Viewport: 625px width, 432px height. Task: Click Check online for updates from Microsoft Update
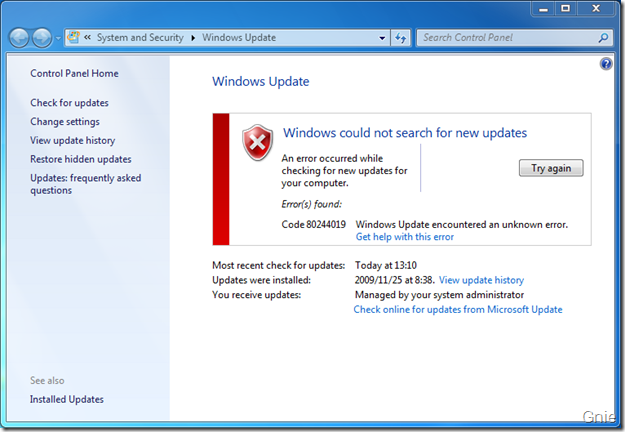458,310
